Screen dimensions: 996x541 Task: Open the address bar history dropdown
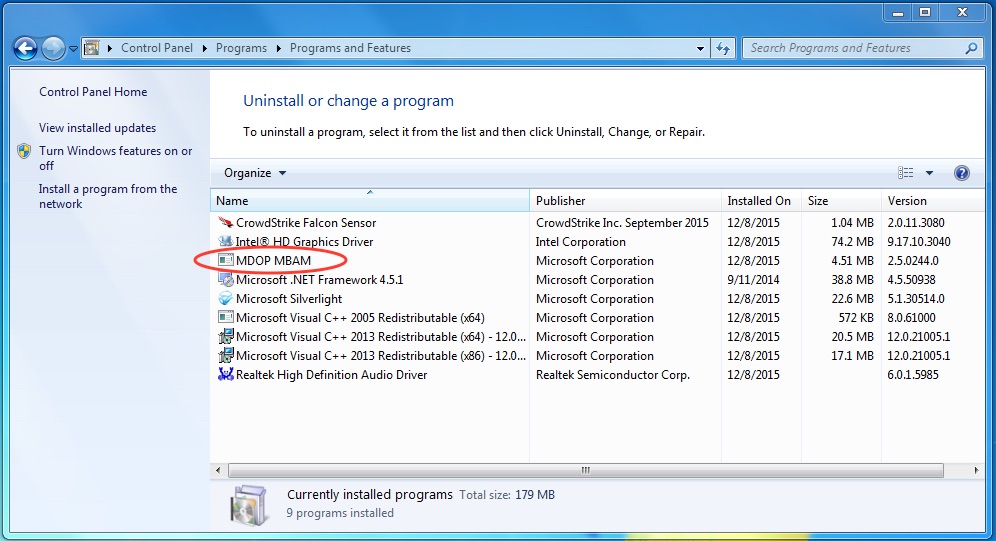(700, 48)
